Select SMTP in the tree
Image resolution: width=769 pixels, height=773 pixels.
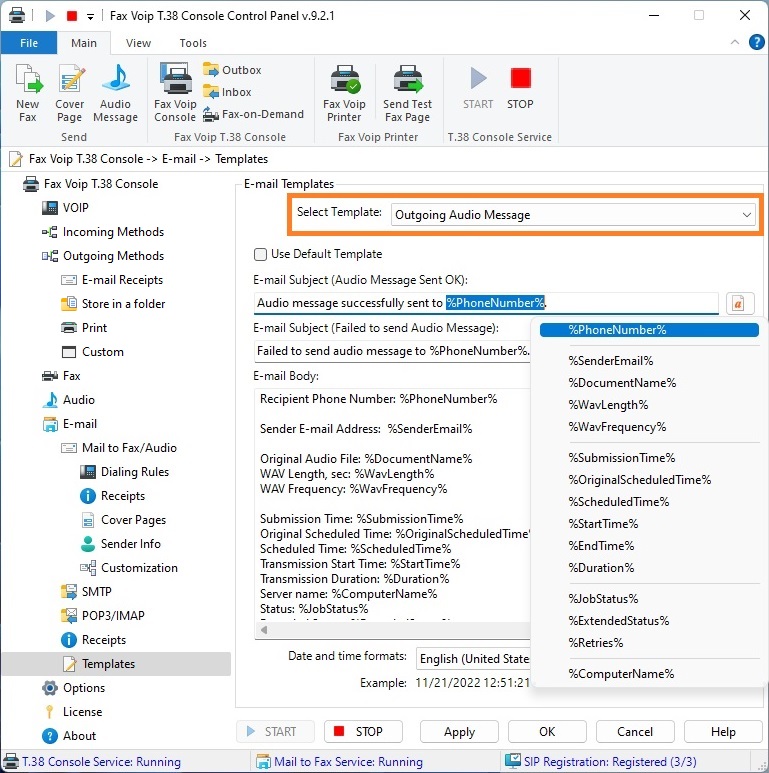pyautogui.click(x=86, y=592)
